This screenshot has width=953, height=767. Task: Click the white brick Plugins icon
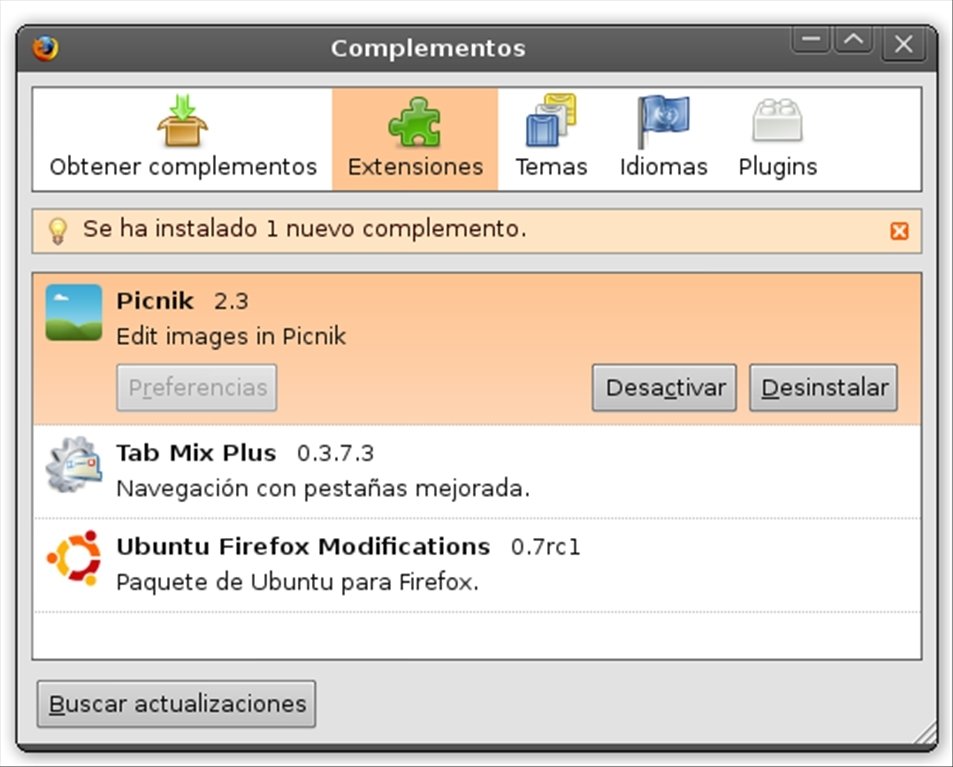777,120
